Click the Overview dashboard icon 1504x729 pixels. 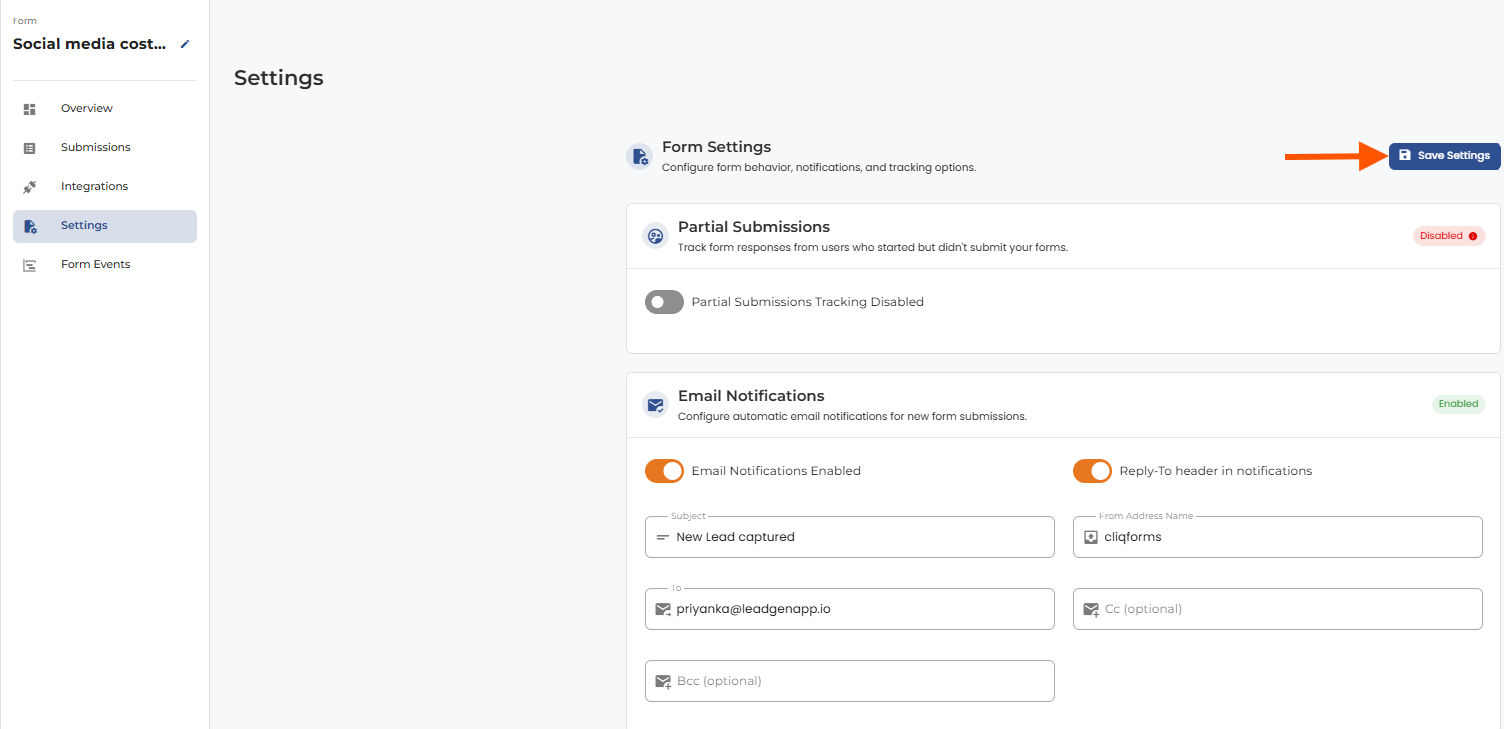coord(30,109)
